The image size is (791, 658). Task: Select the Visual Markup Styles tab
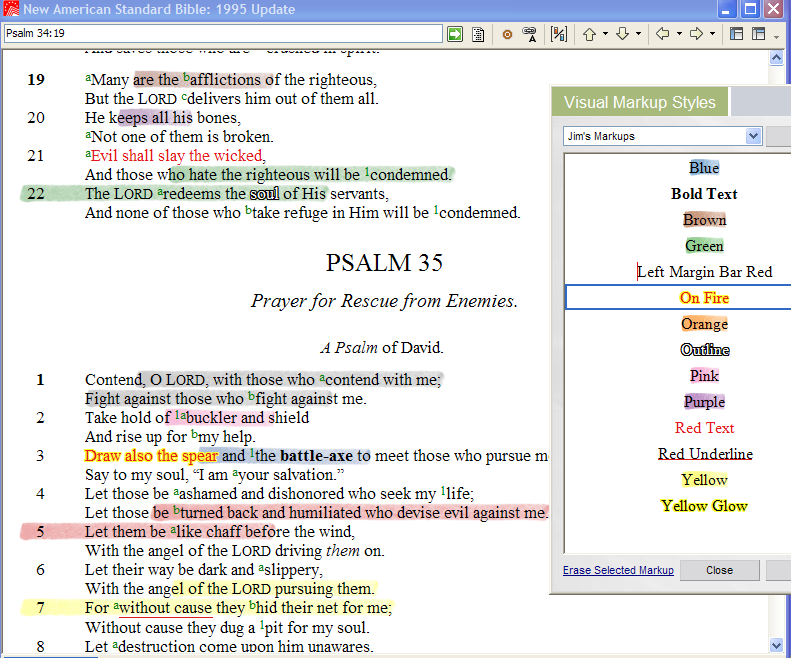640,102
